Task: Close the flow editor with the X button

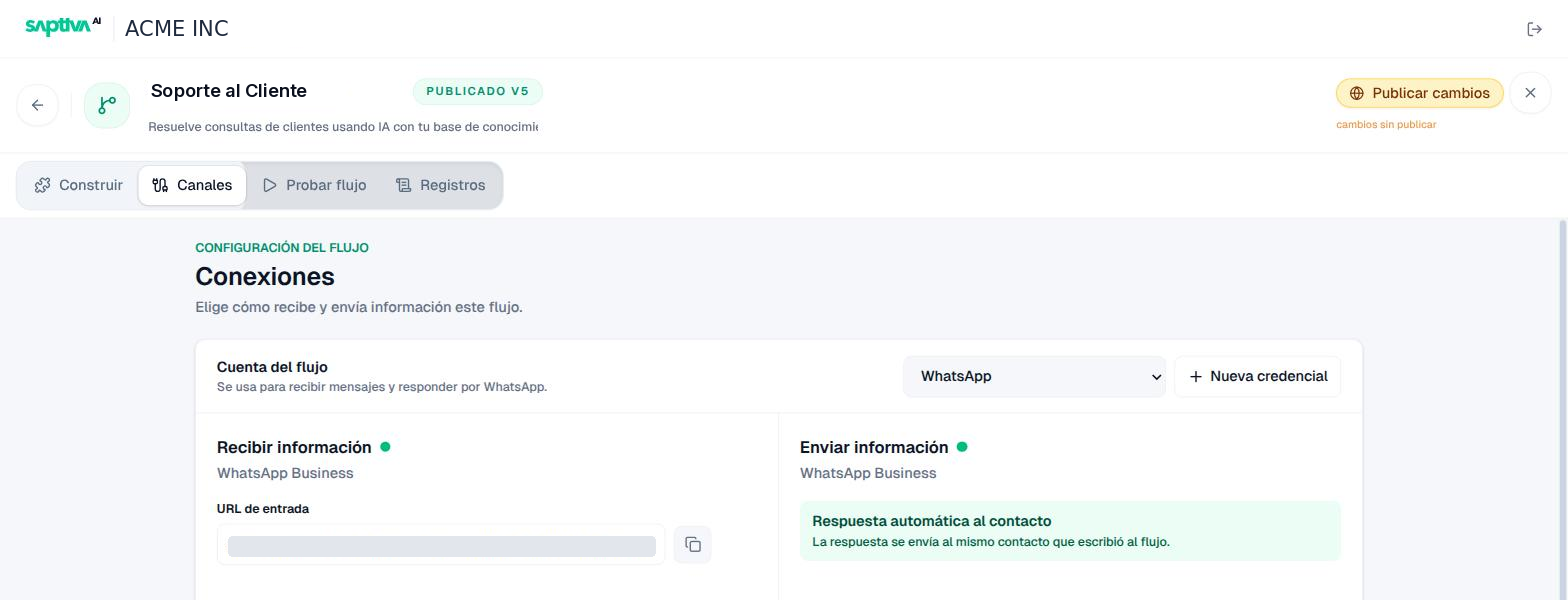Action: click(1530, 93)
